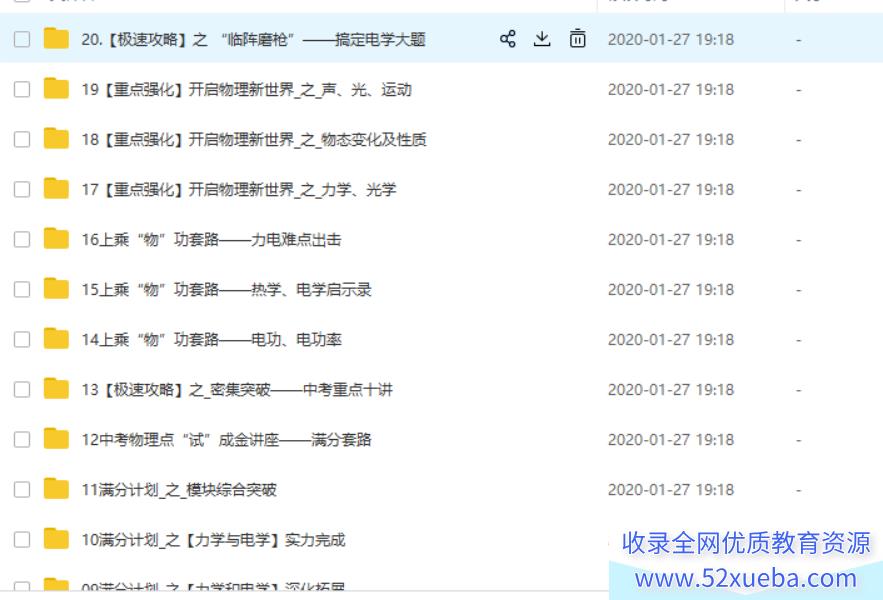The width and height of the screenshot is (883, 600).
Task: Tick checkbox for folder 20.【极速攻略】搞定电学大题
Action: 22,39
